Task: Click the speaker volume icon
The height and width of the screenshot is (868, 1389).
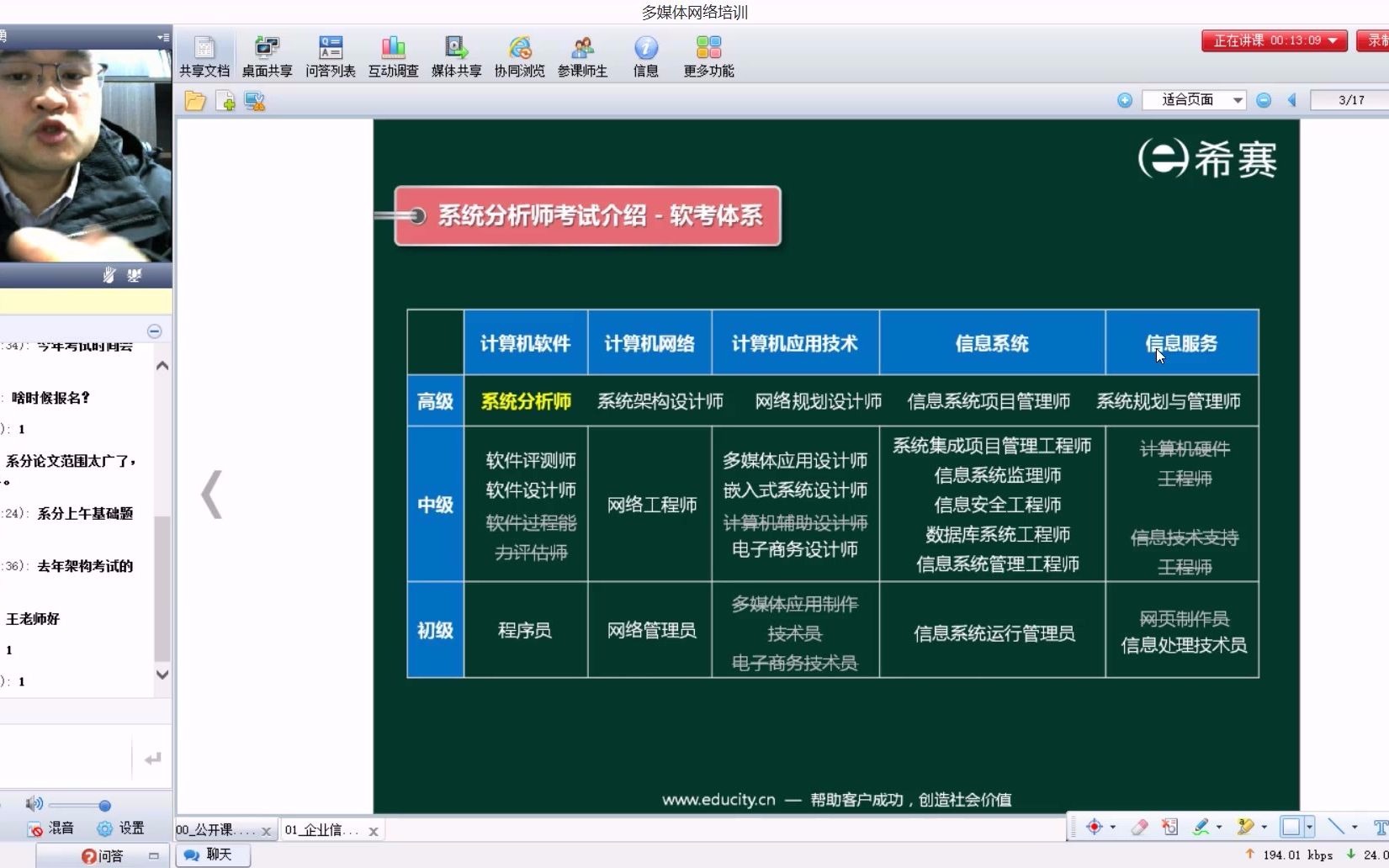Action: 34,804
